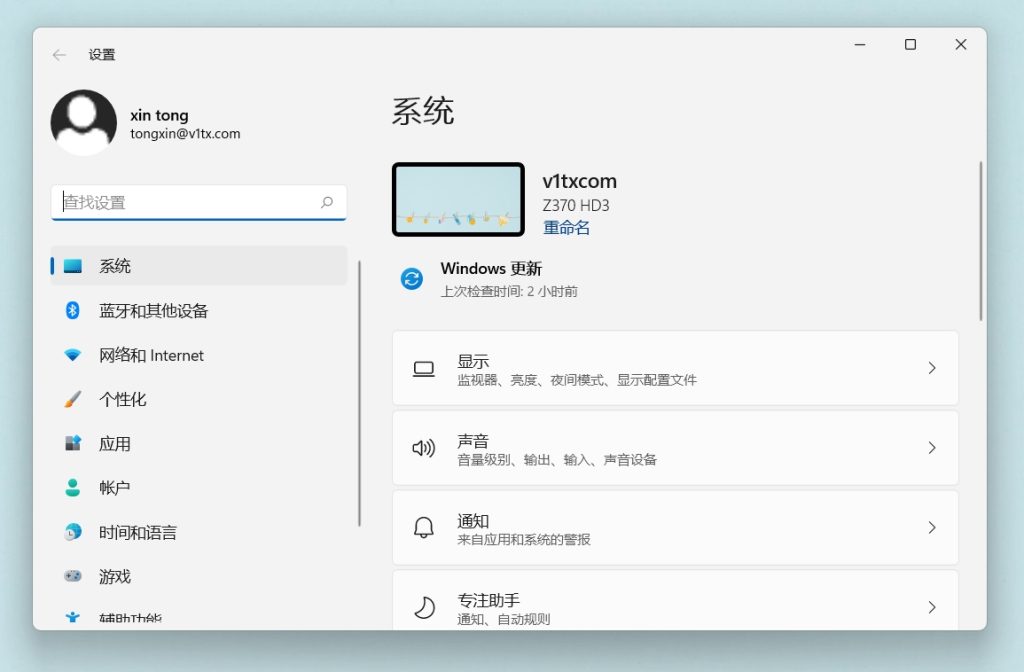The height and width of the screenshot is (672, 1024).
Task: Select 系统 in the sidebar
Action: (199, 266)
